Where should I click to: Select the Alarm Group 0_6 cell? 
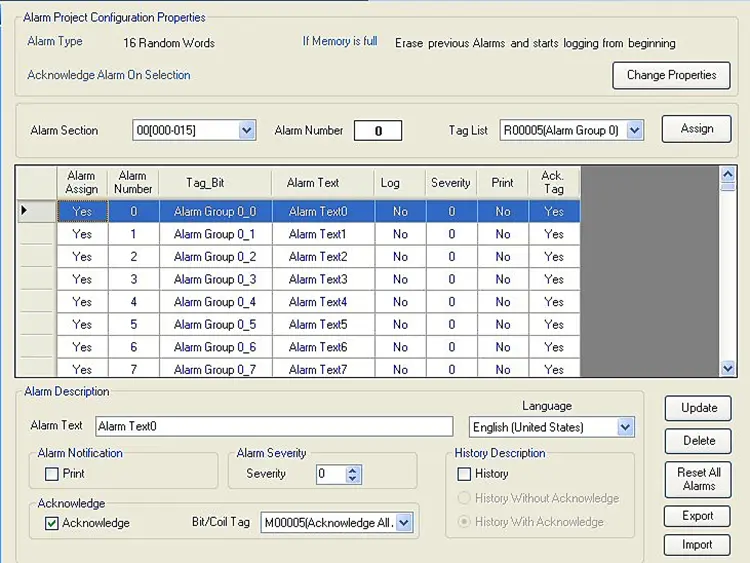click(215, 347)
